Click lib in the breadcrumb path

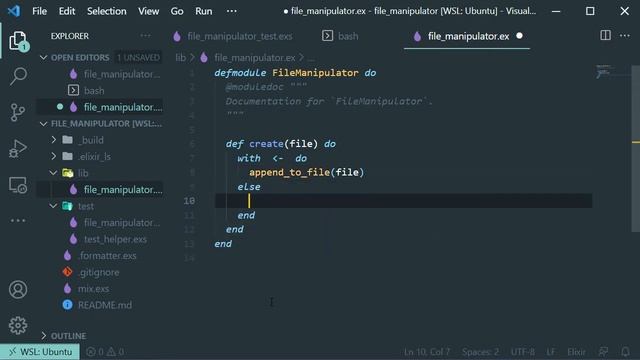(180, 58)
